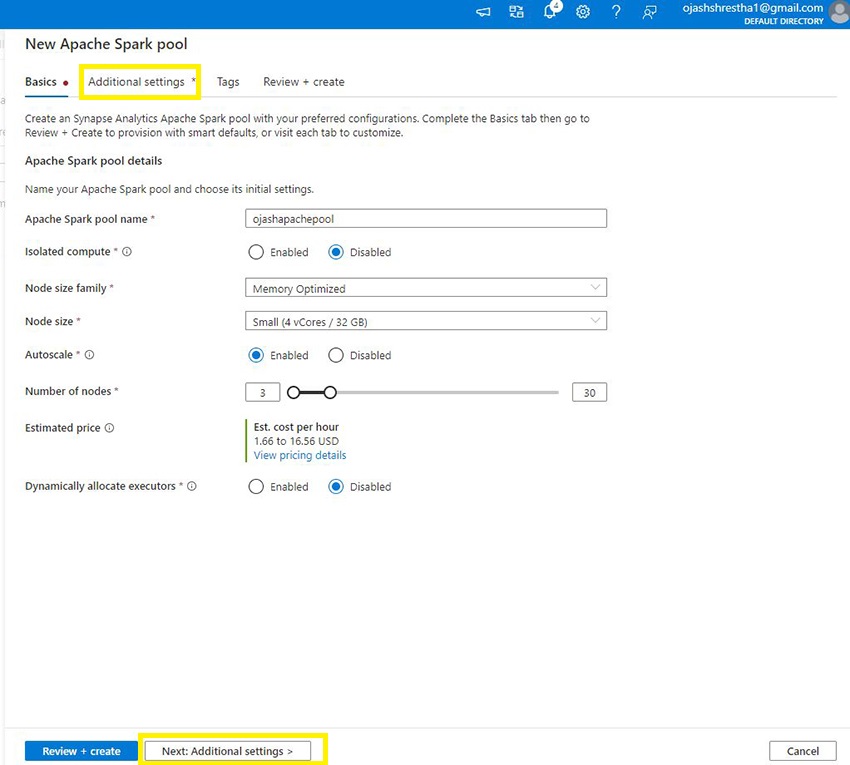Image resolution: width=850 pixels, height=765 pixels.
Task: Select Enabled for Autoscale
Action: tap(256, 355)
